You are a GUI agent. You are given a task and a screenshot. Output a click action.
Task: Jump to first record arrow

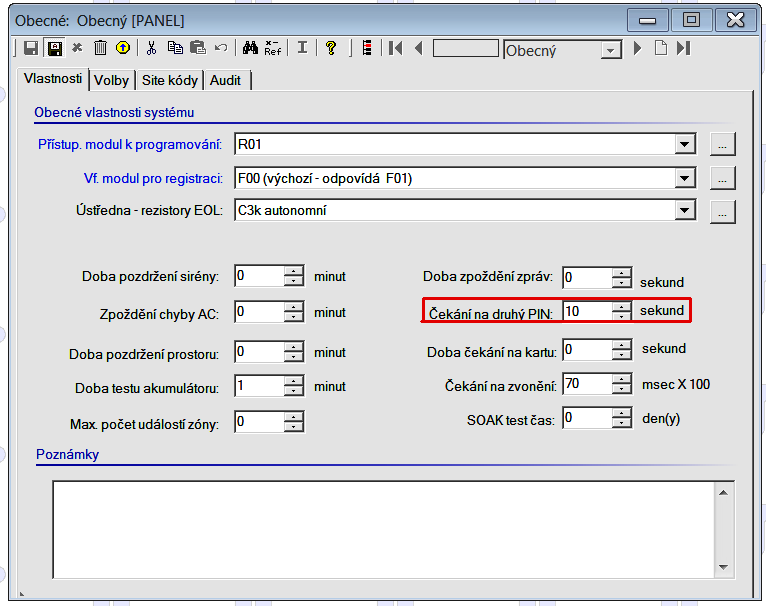396,48
